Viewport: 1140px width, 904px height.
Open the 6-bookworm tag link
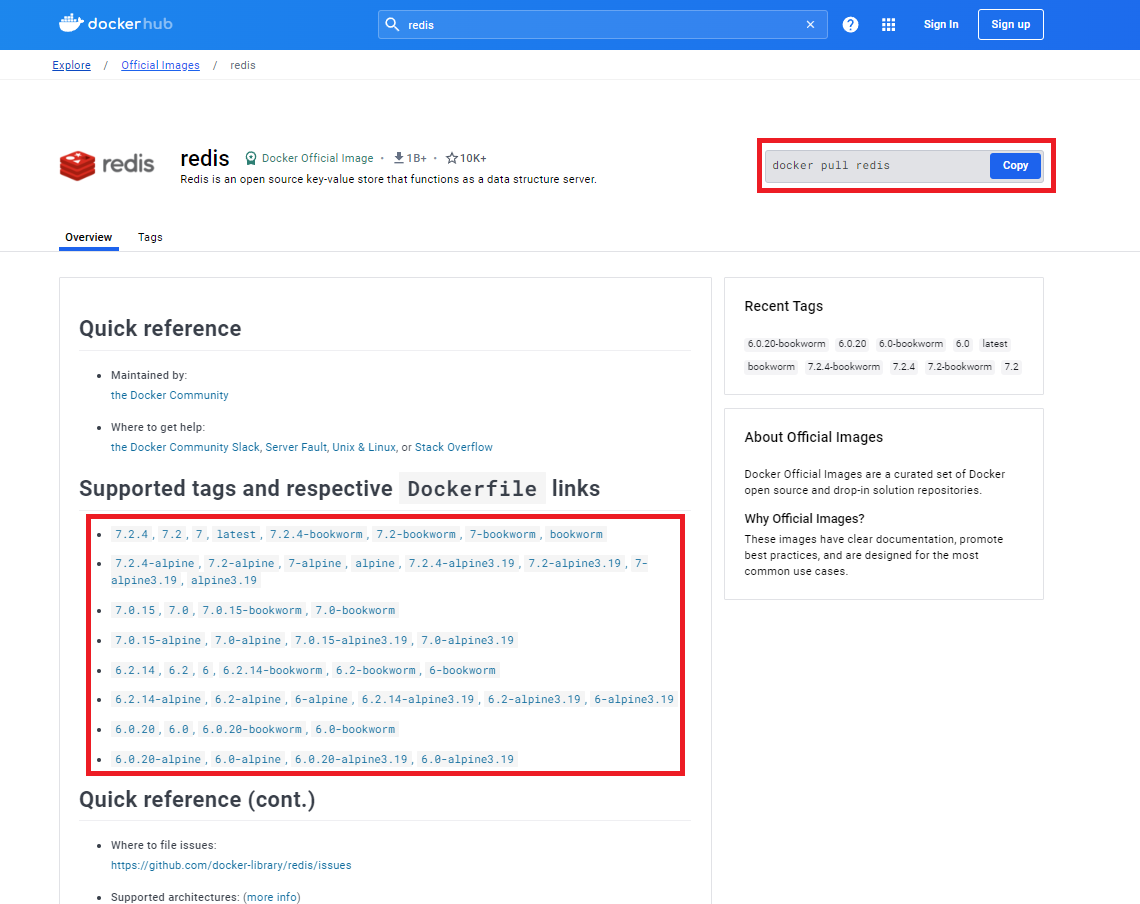tap(462, 671)
